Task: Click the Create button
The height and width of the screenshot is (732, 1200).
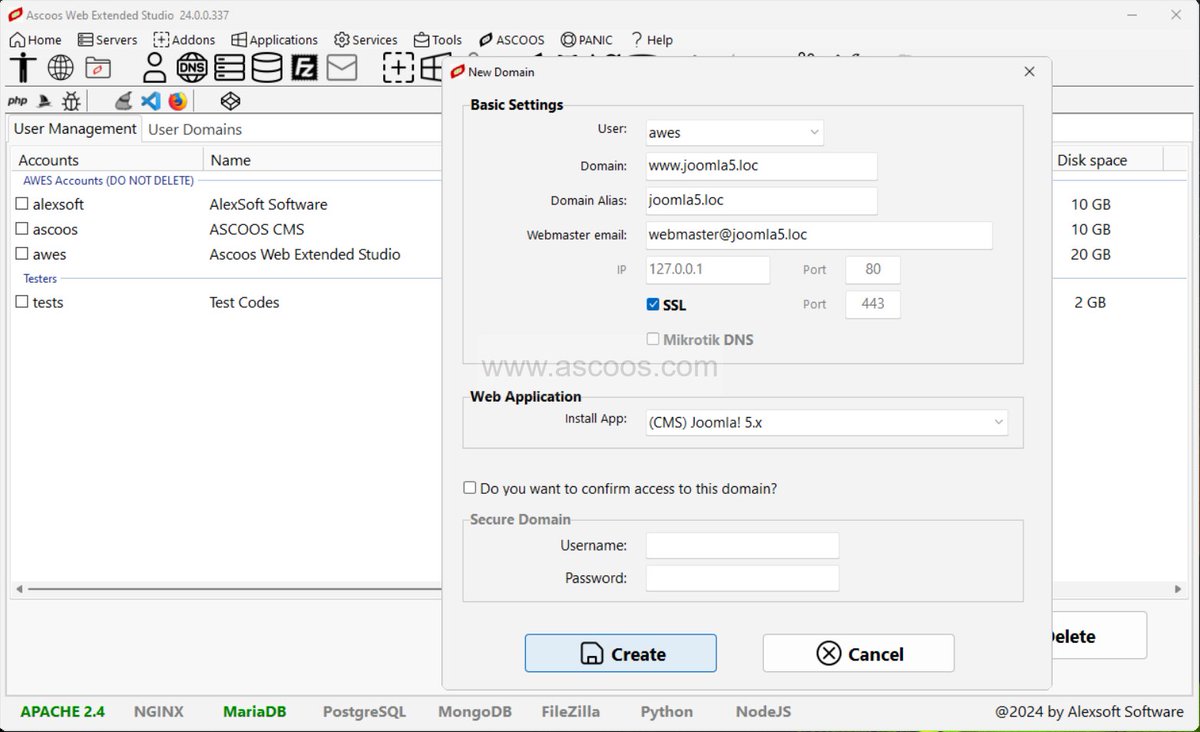Action: point(621,653)
